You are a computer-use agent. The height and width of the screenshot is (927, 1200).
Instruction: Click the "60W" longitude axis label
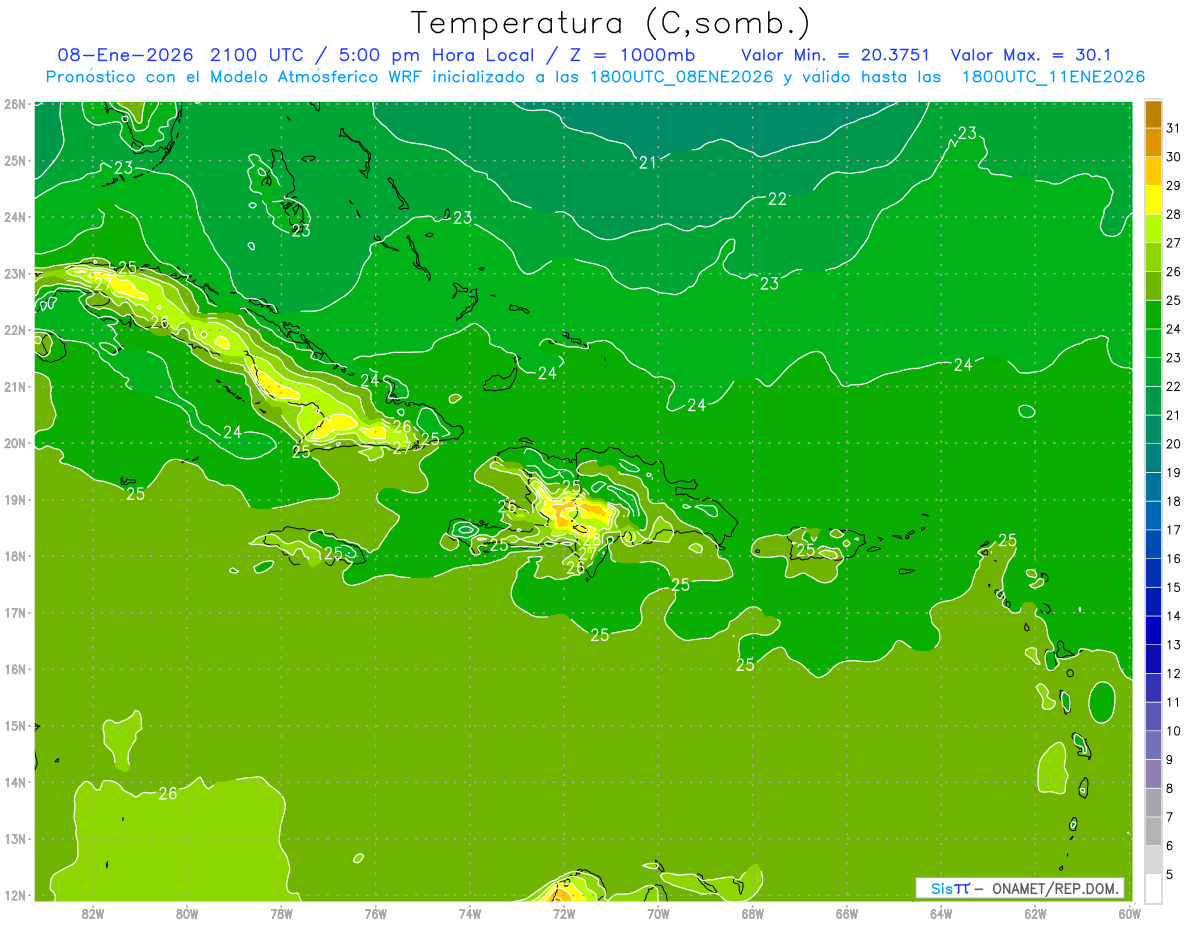[x=1129, y=913]
